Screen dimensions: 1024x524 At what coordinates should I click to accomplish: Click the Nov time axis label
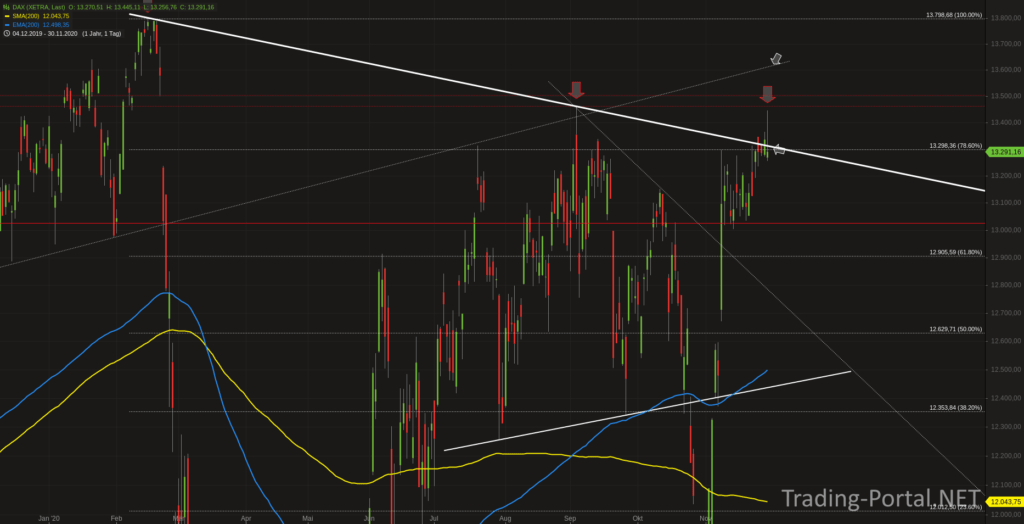(x=705, y=519)
